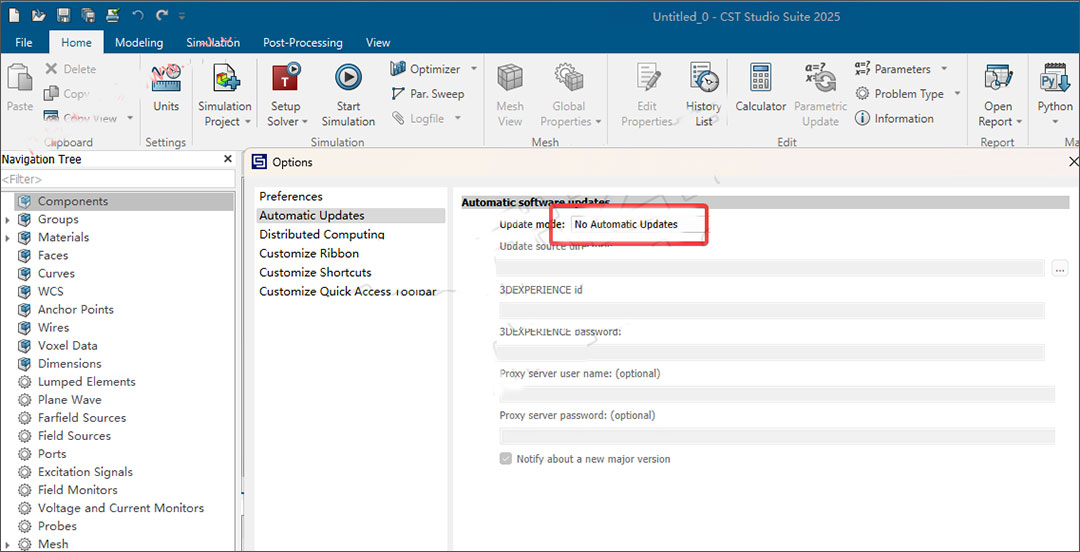Image resolution: width=1080 pixels, height=552 pixels.
Task: Click the Navigation Tree filter field
Action: [117, 179]
